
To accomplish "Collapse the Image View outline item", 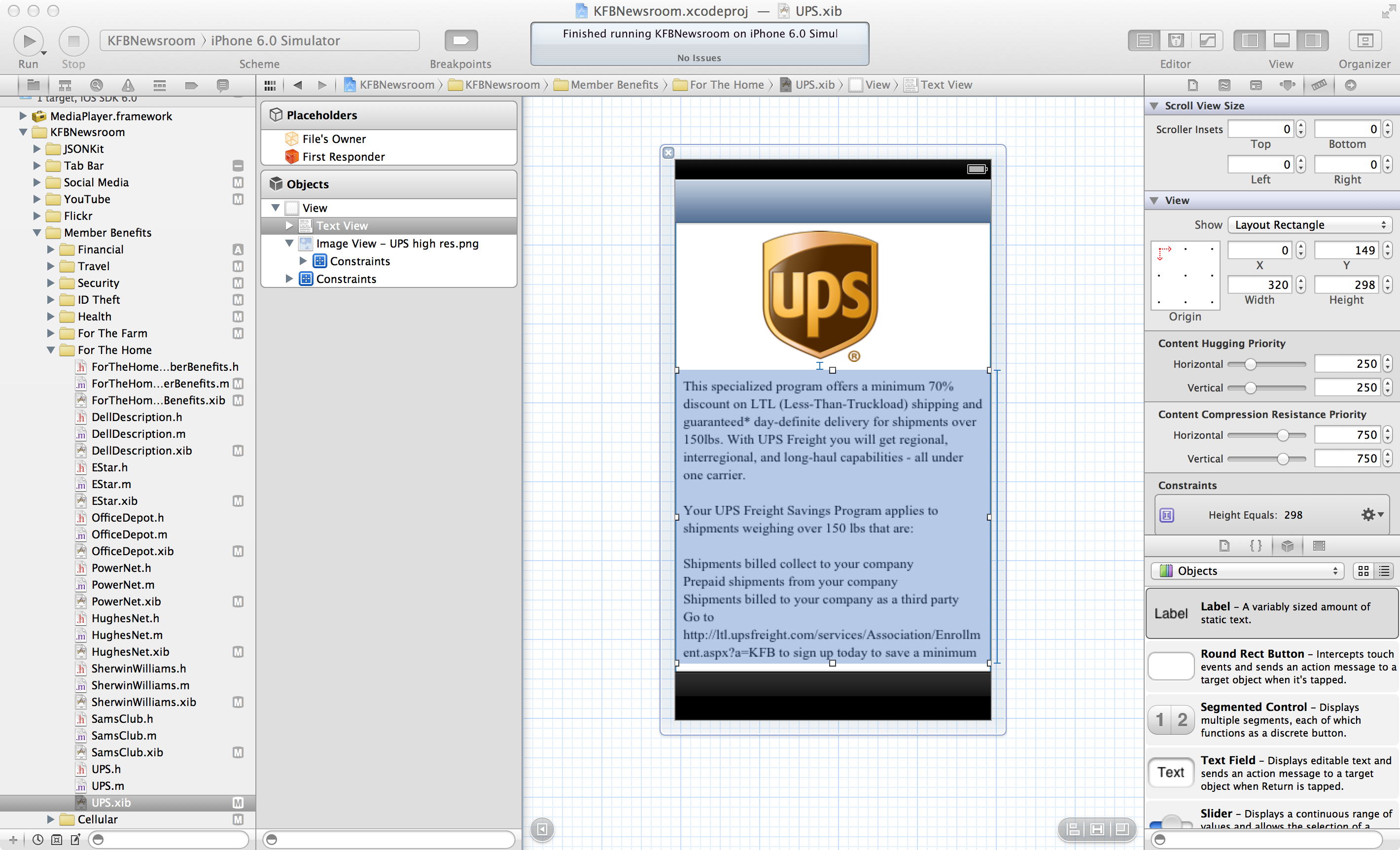I will 289,243.
